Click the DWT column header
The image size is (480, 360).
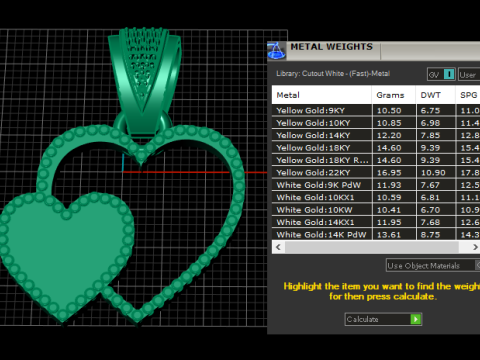click(435, 95)
